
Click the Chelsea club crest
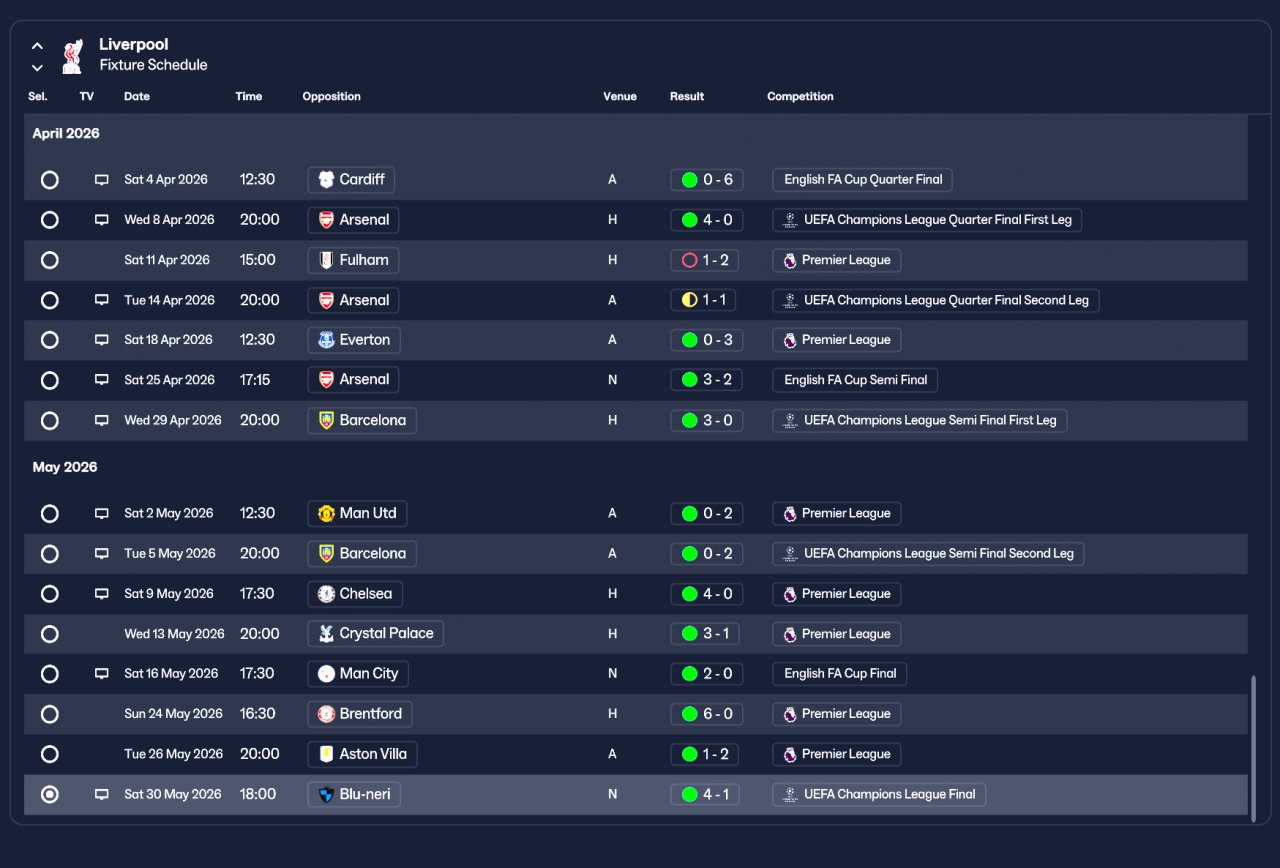[x=326, y=594]
